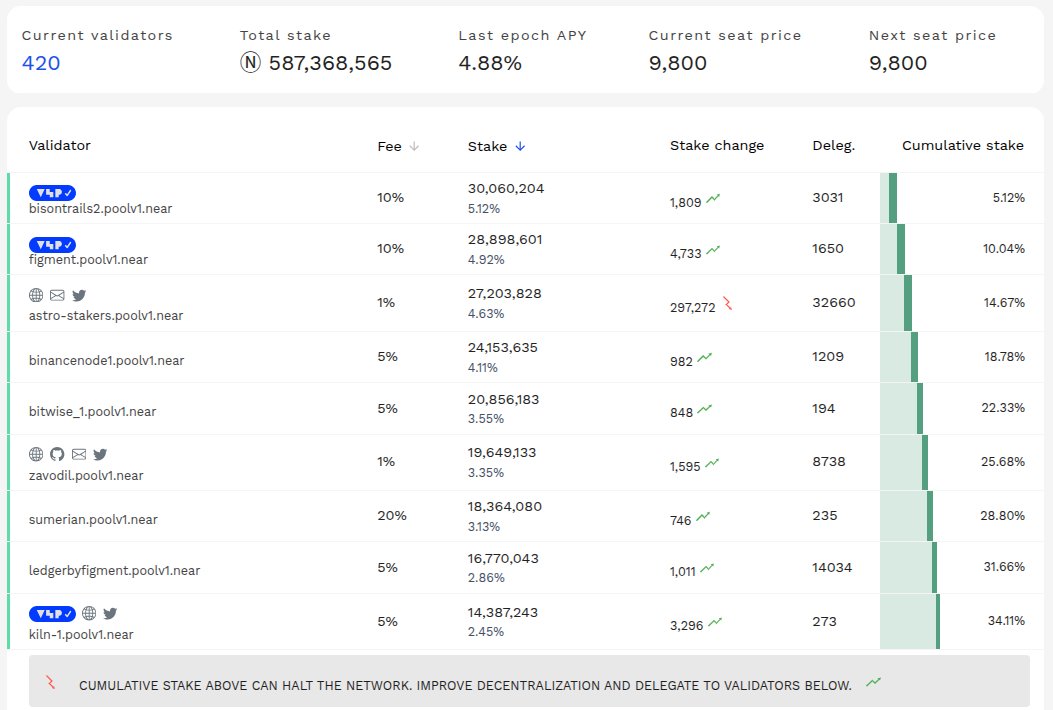Click NEAR symbol beside total stake
1053x710 pixels.
(x=250, y=63)
